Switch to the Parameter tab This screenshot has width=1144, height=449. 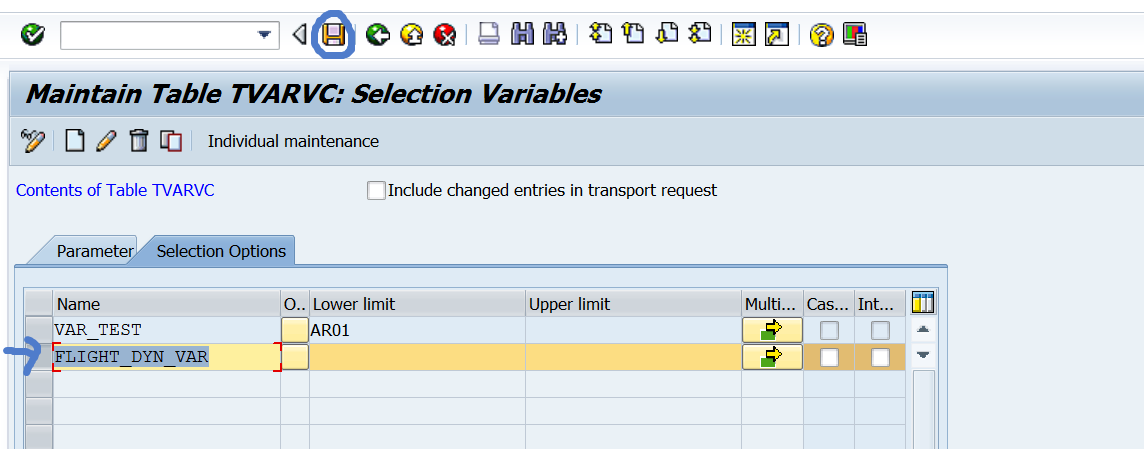tap(94, 251)
